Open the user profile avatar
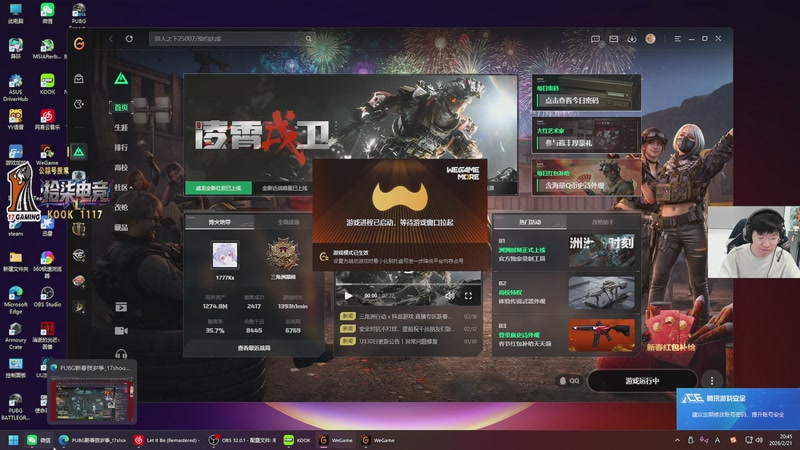Screen dimensions: 800x450 tap(650, 39)
